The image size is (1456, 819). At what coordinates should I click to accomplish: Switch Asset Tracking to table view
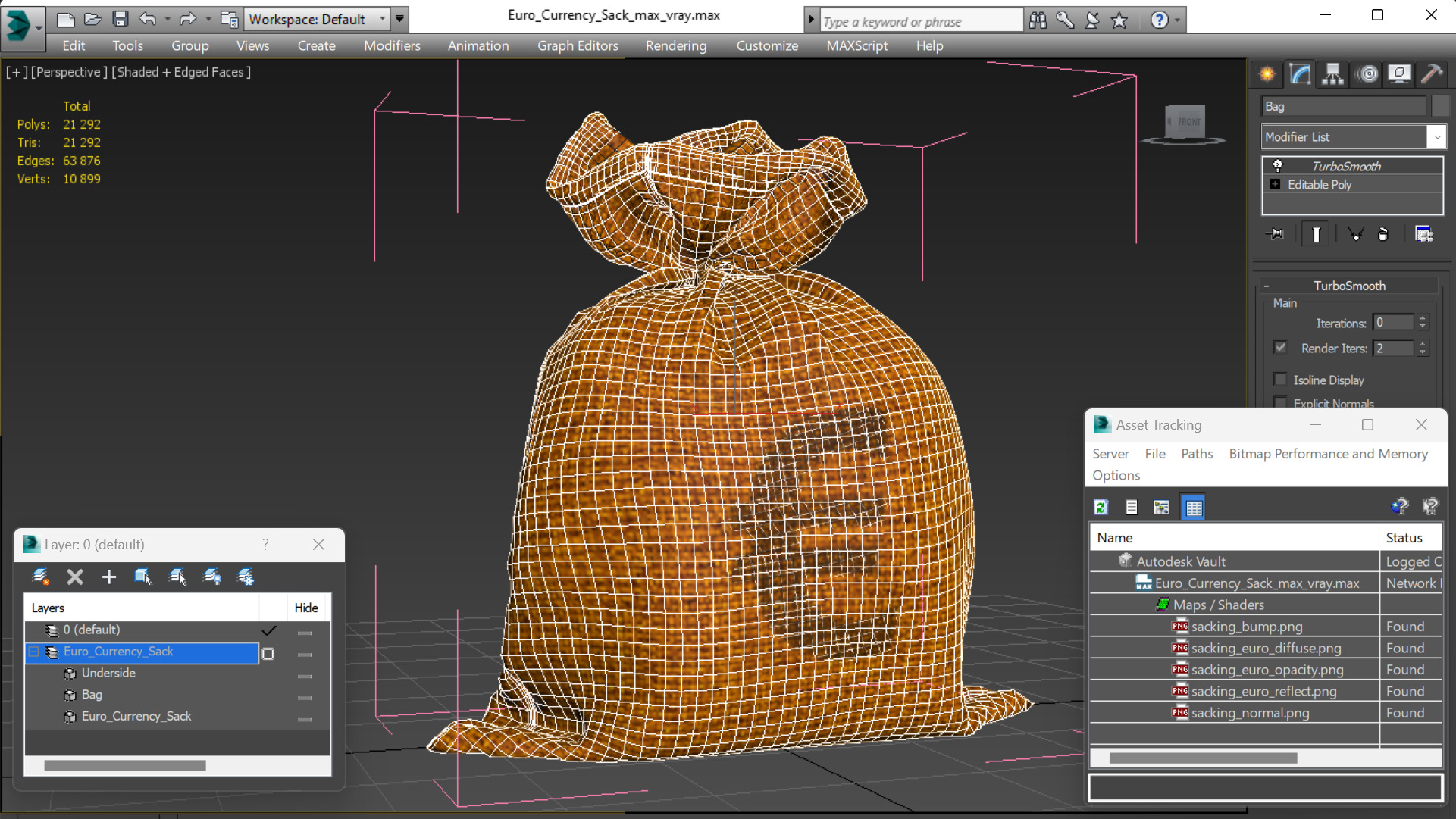[x=1194, y=508]
